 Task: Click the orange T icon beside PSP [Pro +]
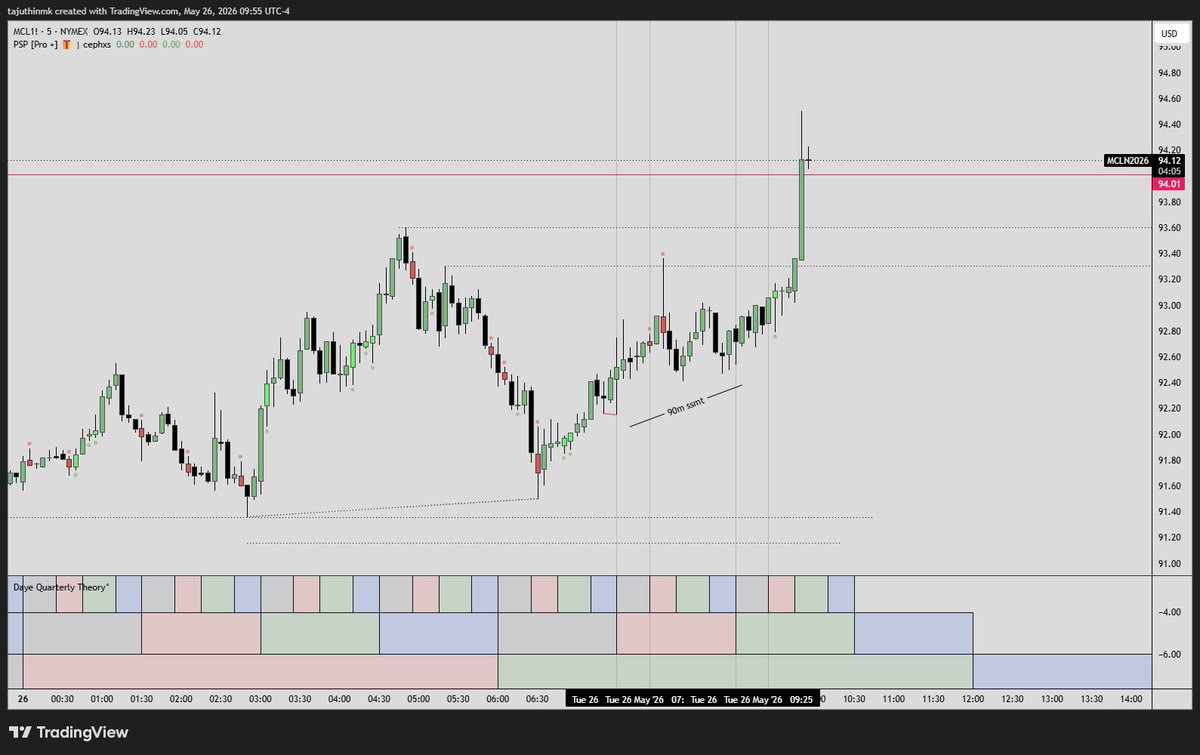tap(67, 45)
